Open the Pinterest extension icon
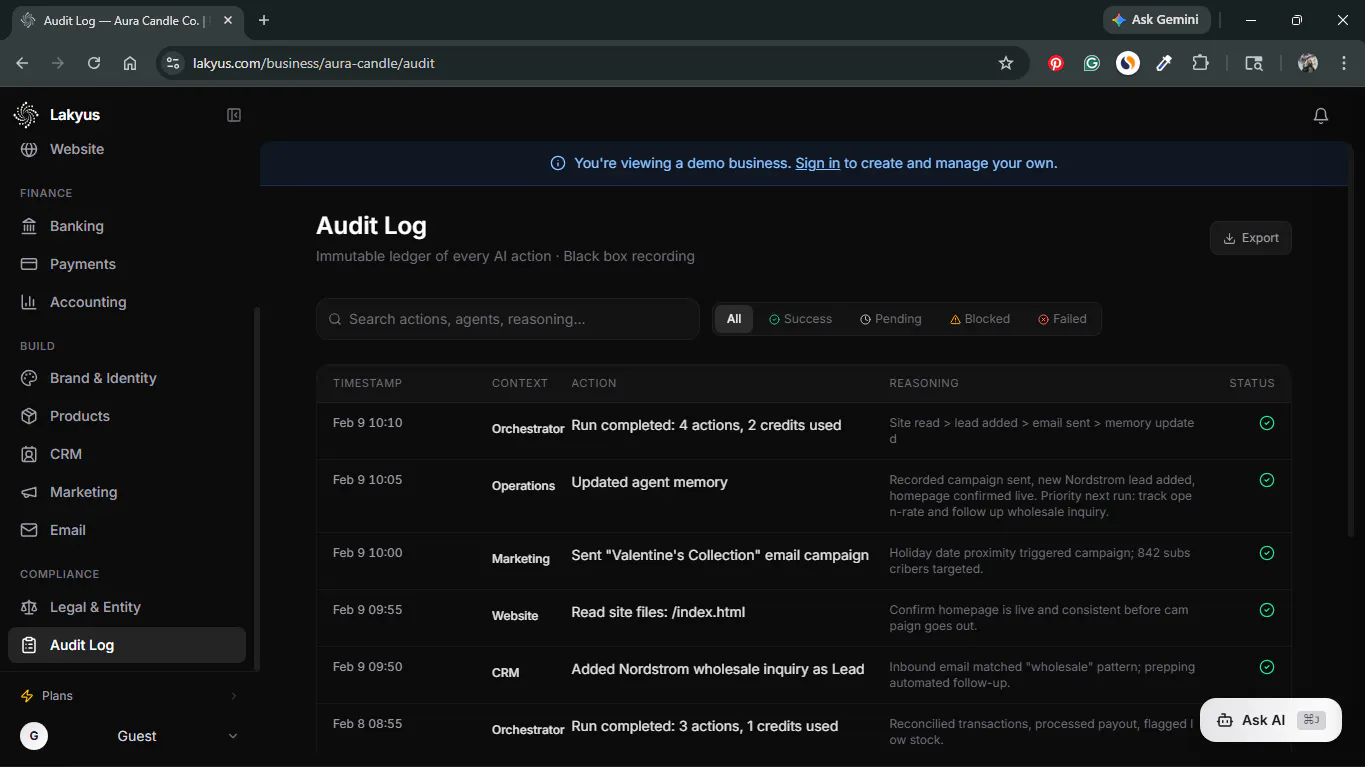 tap(1056, 63)
